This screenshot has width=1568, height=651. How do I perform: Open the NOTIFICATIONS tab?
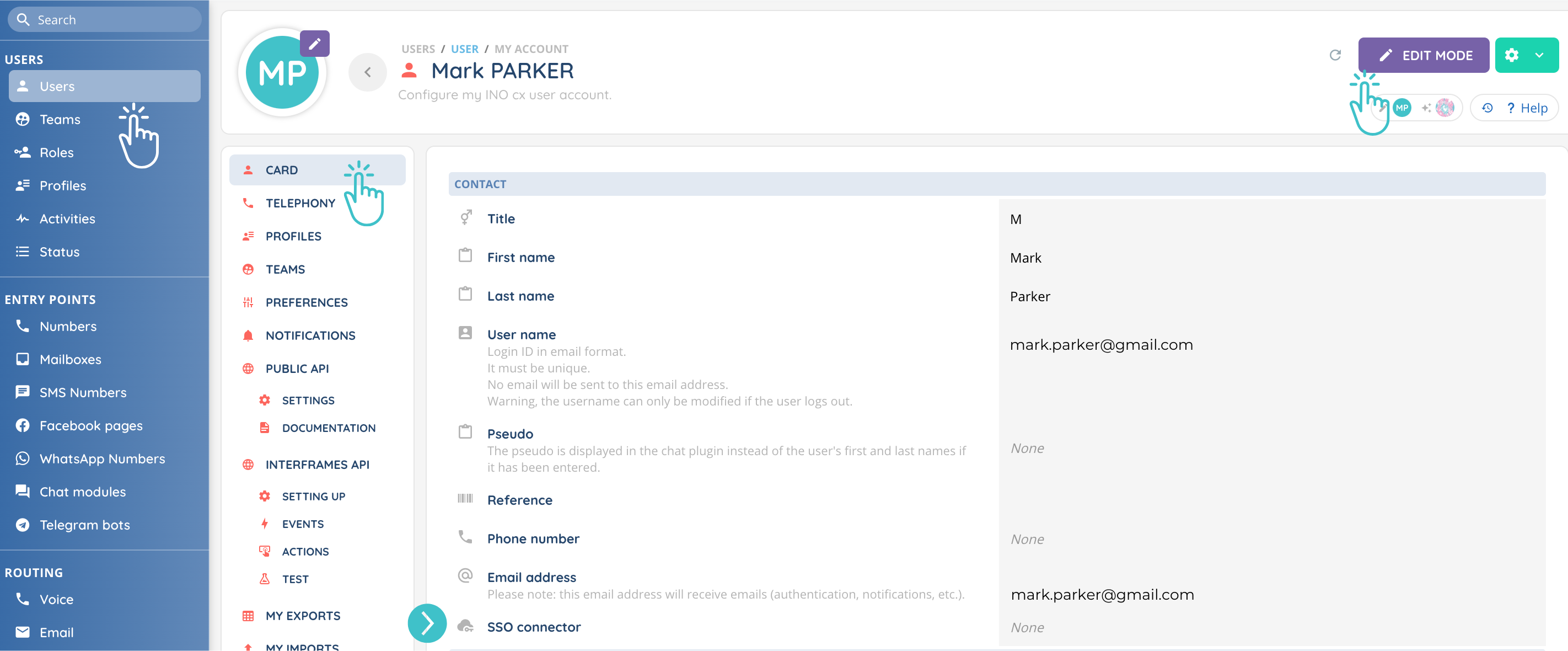[310, 335]
